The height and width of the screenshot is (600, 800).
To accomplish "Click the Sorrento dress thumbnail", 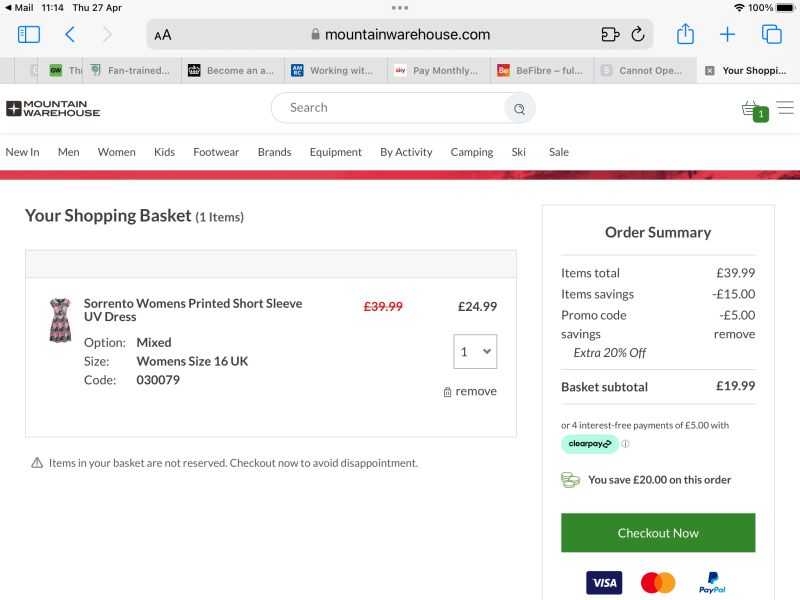I will coord(60,320).
